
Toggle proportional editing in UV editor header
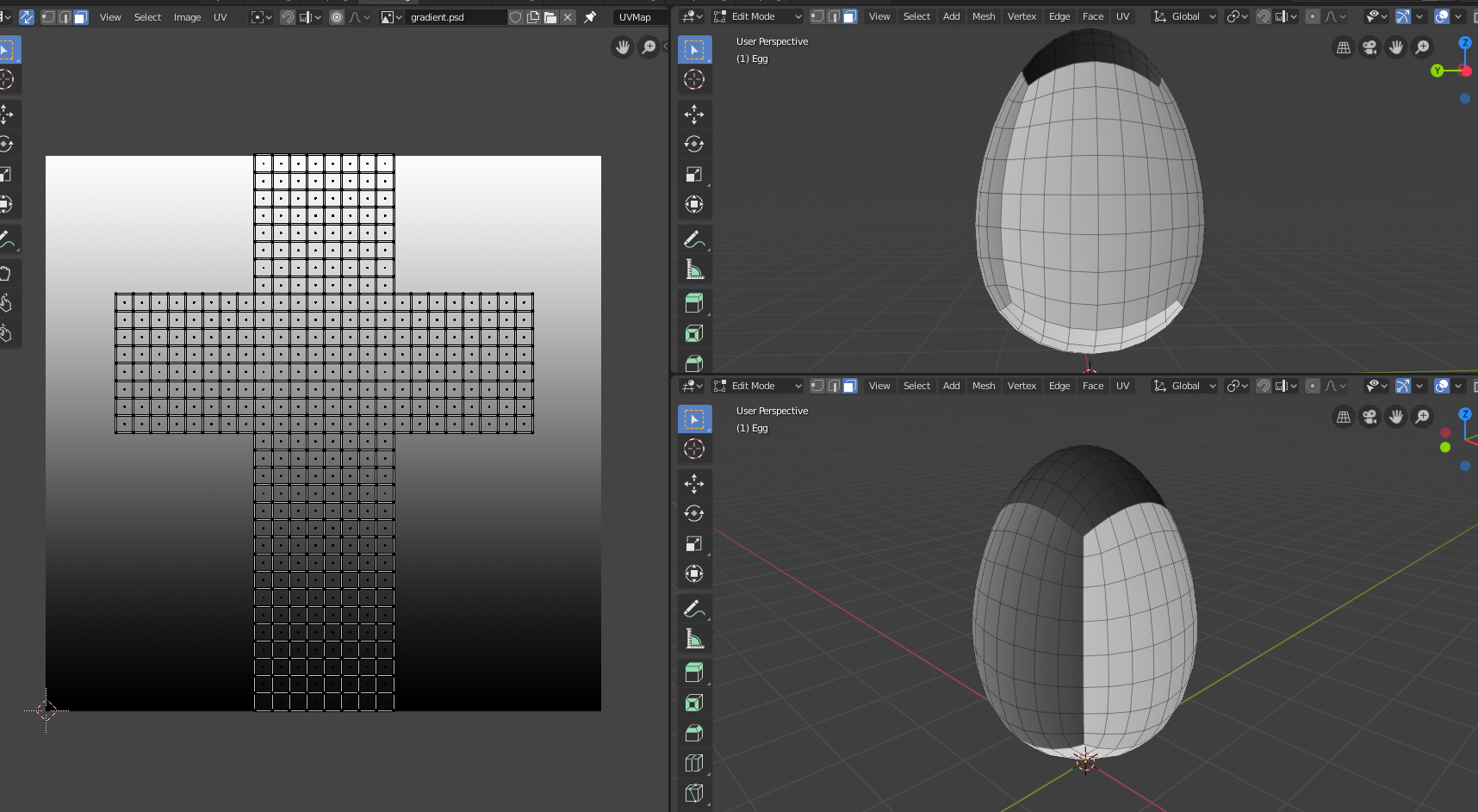coord(337,17)
